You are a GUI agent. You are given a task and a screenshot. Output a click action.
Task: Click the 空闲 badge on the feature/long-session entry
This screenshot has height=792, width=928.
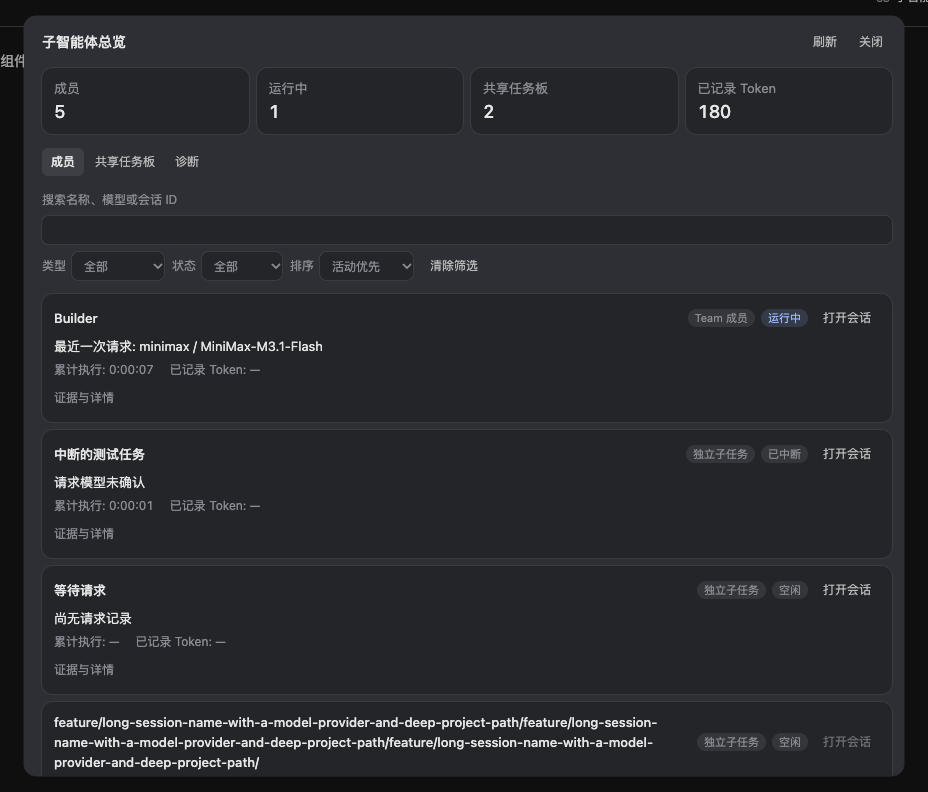[790, 742]
